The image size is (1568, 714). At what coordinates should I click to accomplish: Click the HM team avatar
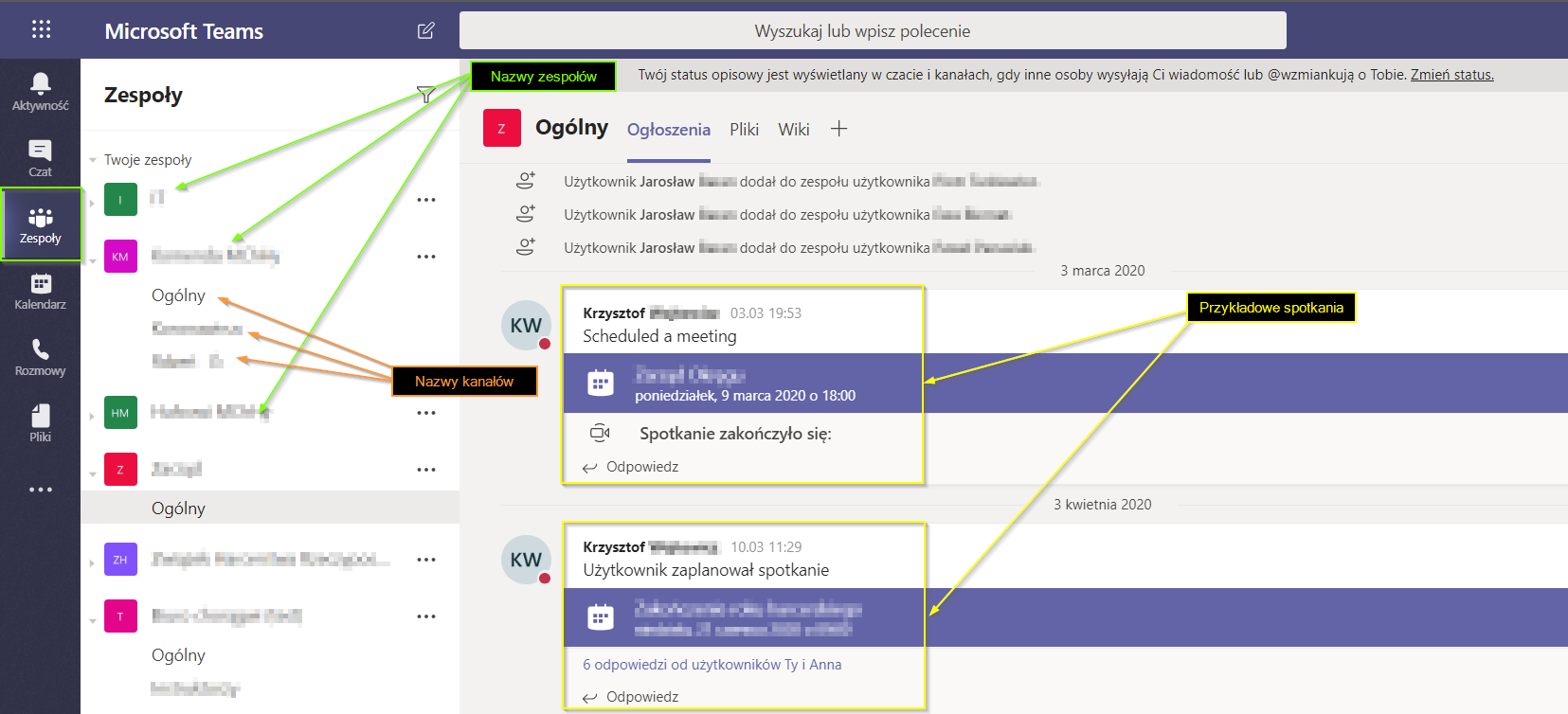120,413
